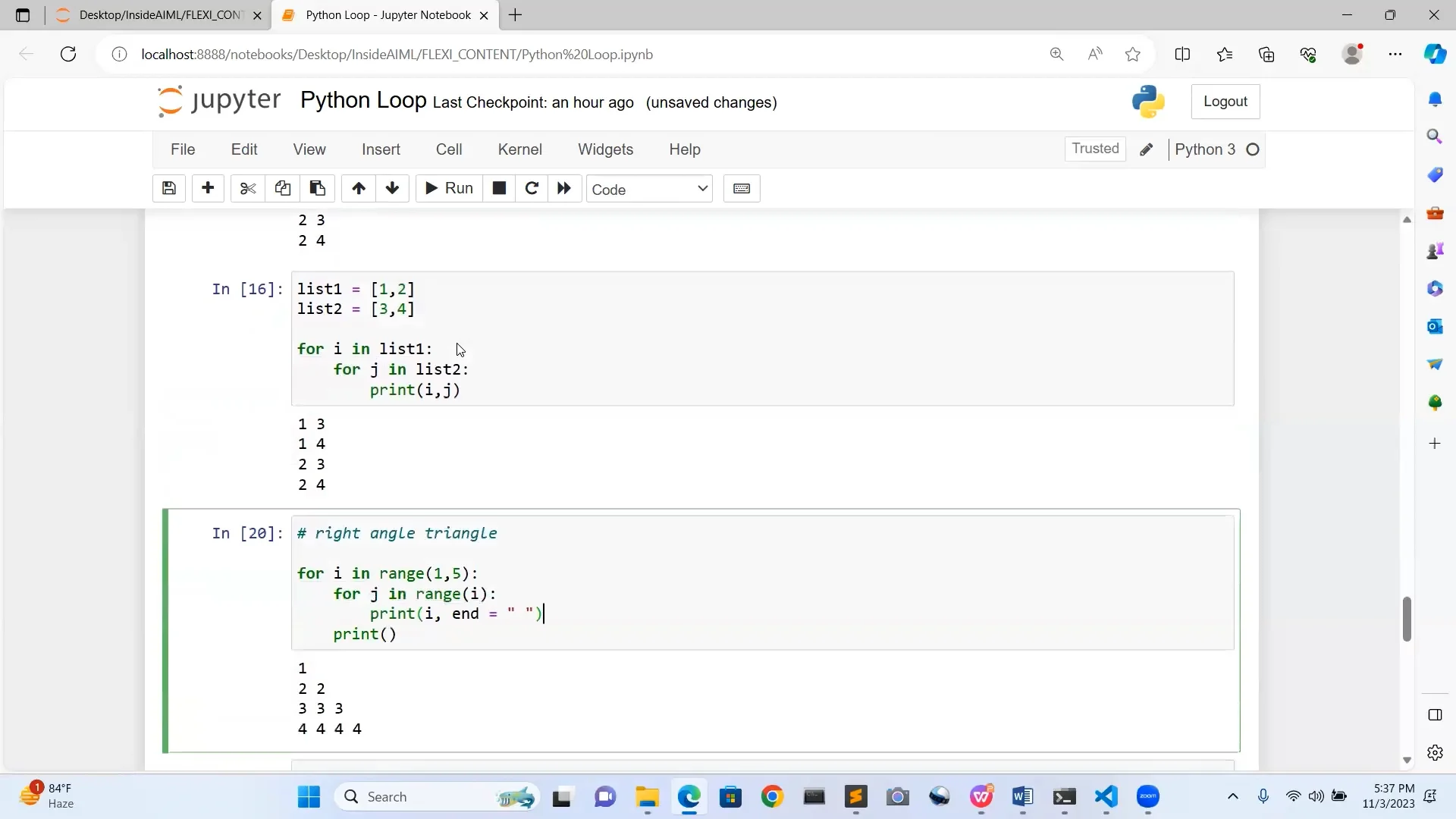Image resolution: width=1456 pixels, height=819 pixels.
Task: Open File Explorer from taskbar
Action: [647, 797]
